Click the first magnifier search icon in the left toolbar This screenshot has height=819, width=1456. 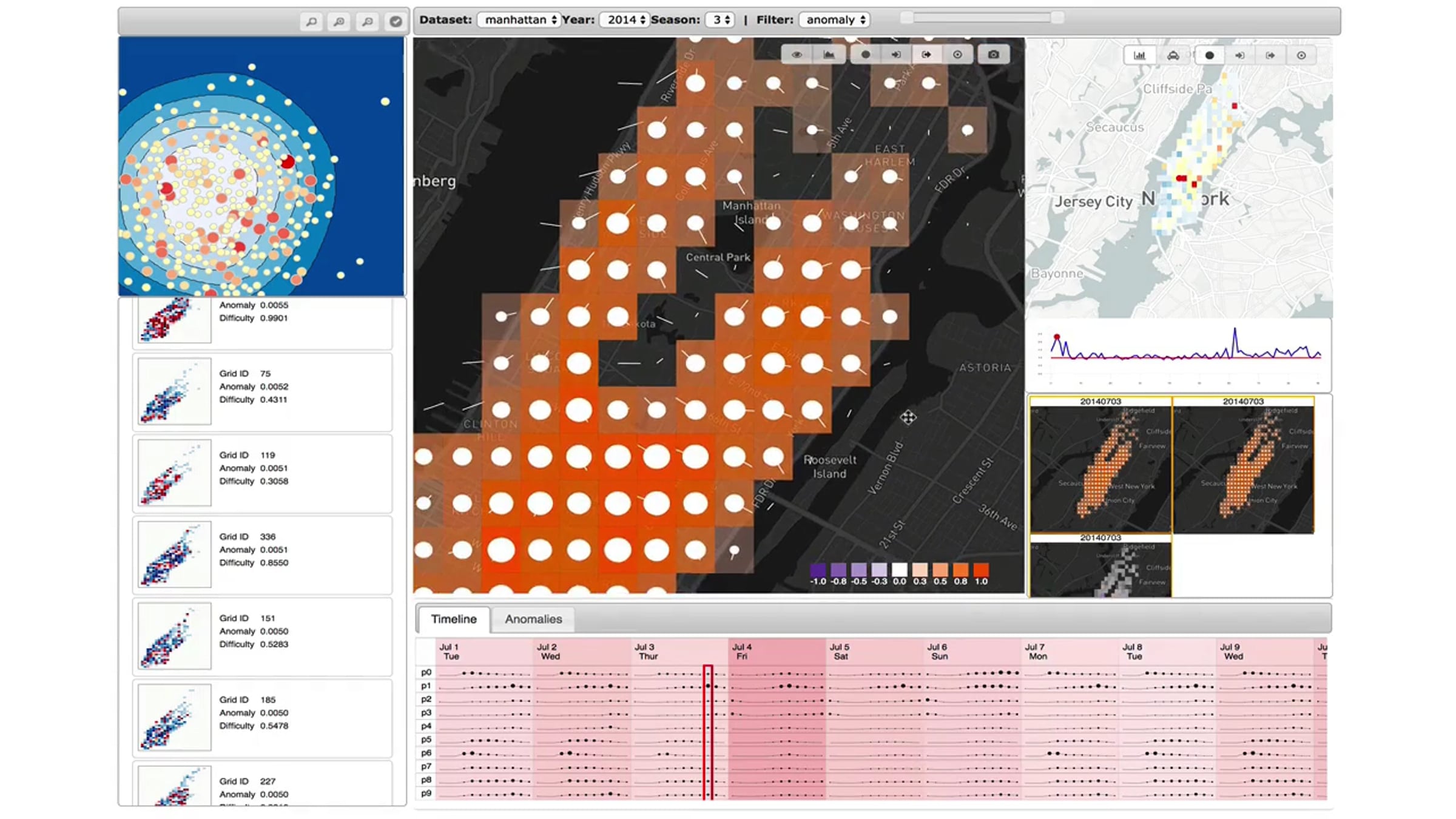tap(311, 22)
